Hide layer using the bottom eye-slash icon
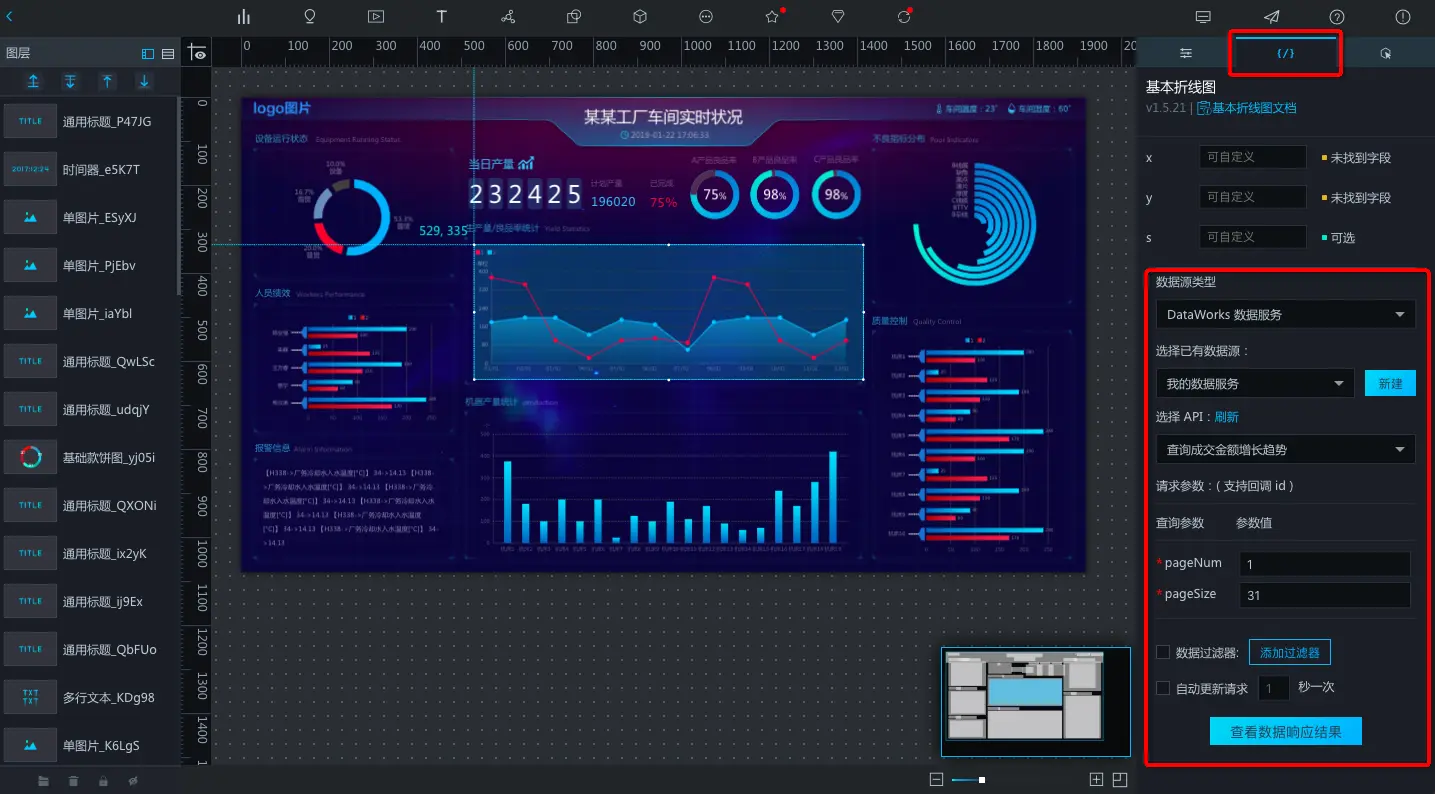This screenshot has height=794, width=1435. point(133,780)
